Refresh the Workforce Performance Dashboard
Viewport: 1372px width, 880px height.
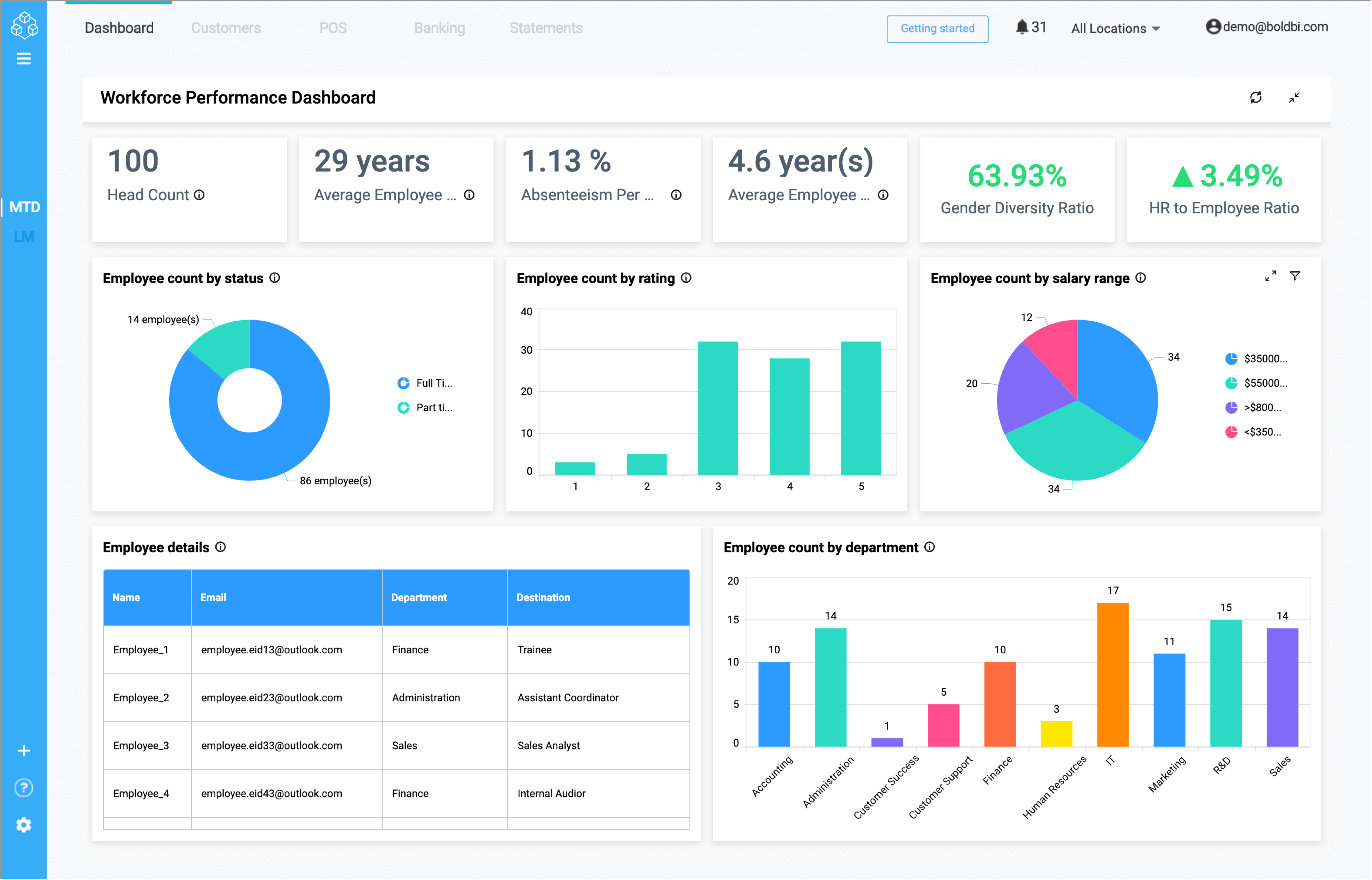click(1256, 98)
